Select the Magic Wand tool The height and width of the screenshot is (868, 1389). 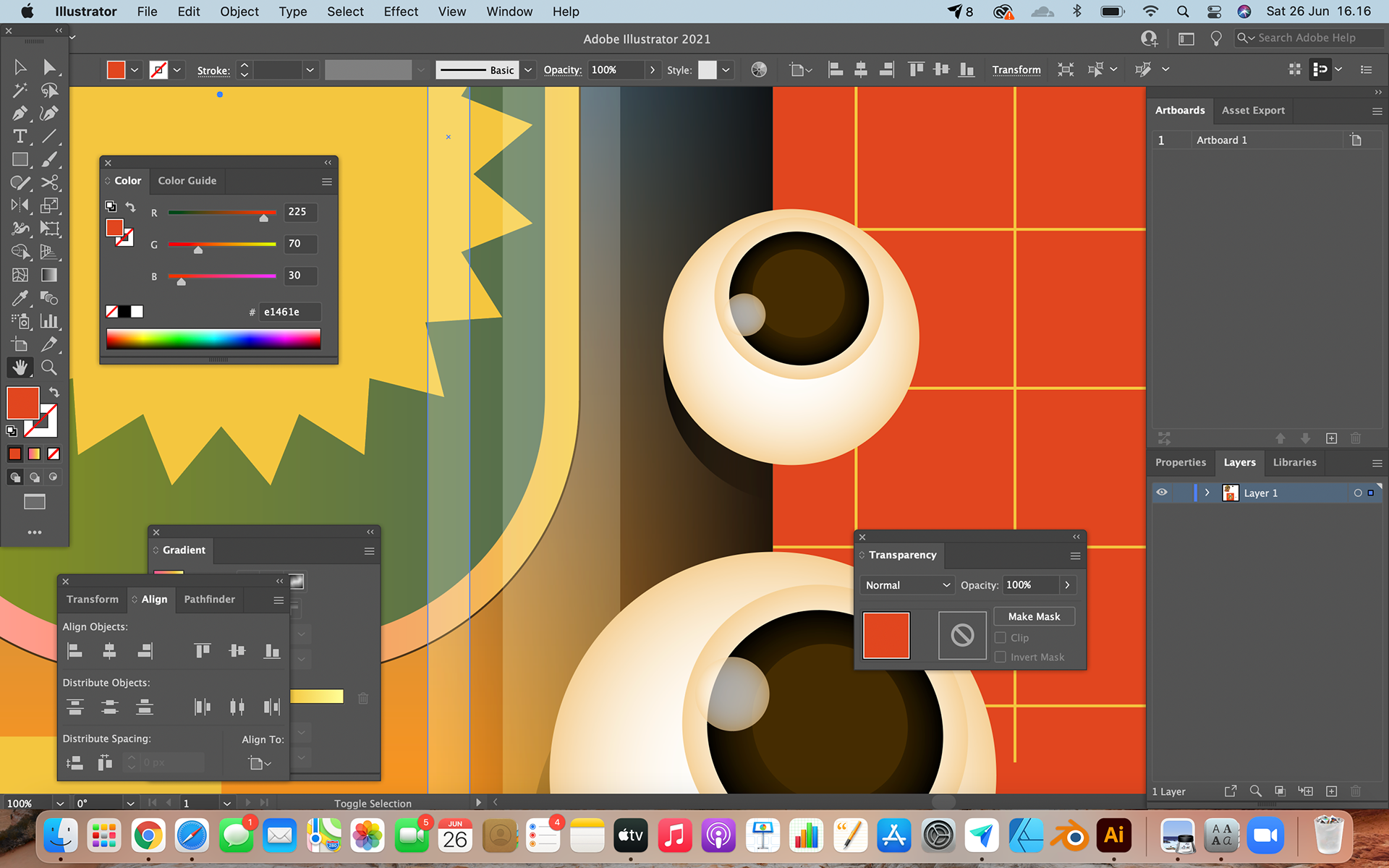click(x=20, y=90)
